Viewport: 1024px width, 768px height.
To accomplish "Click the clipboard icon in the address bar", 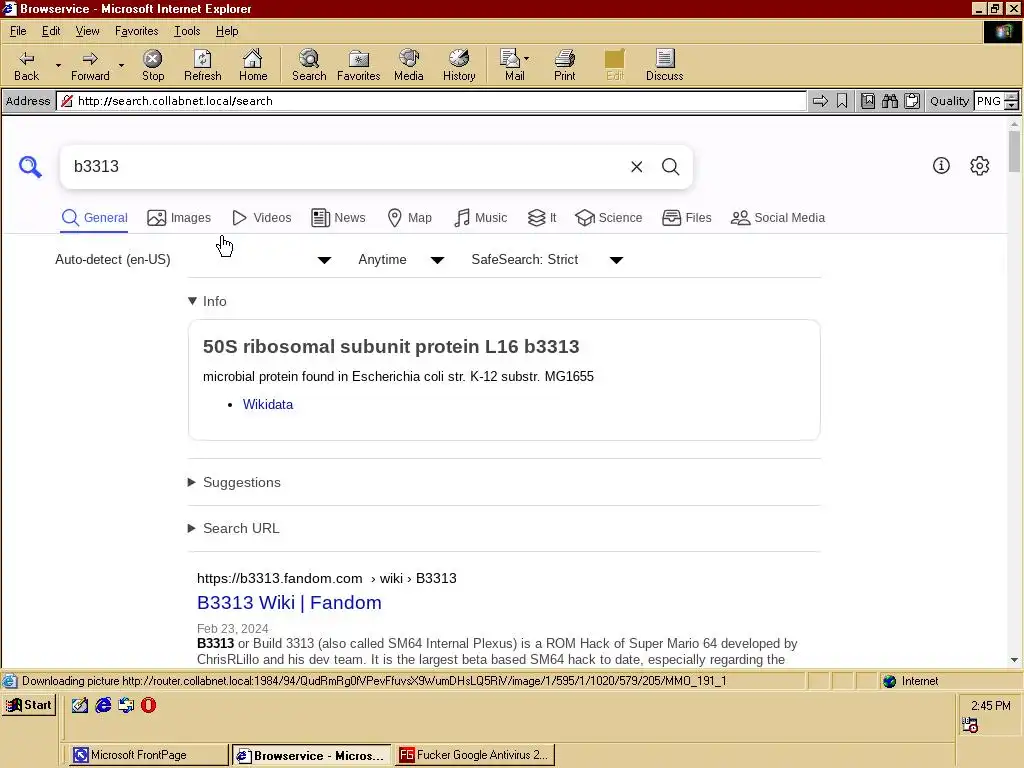I will click(912, 101).
